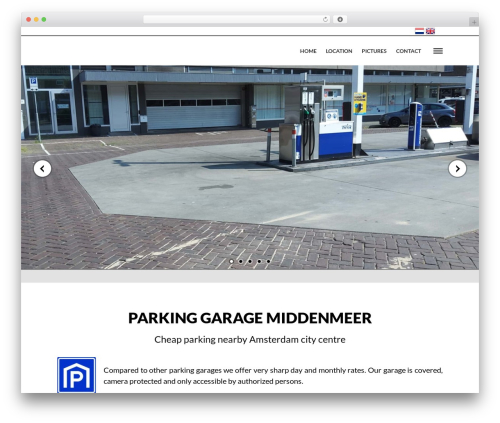The height and width of the screenshot is (423, 500).
Task: Select the second slider dot
Action: tap(241, 261)
